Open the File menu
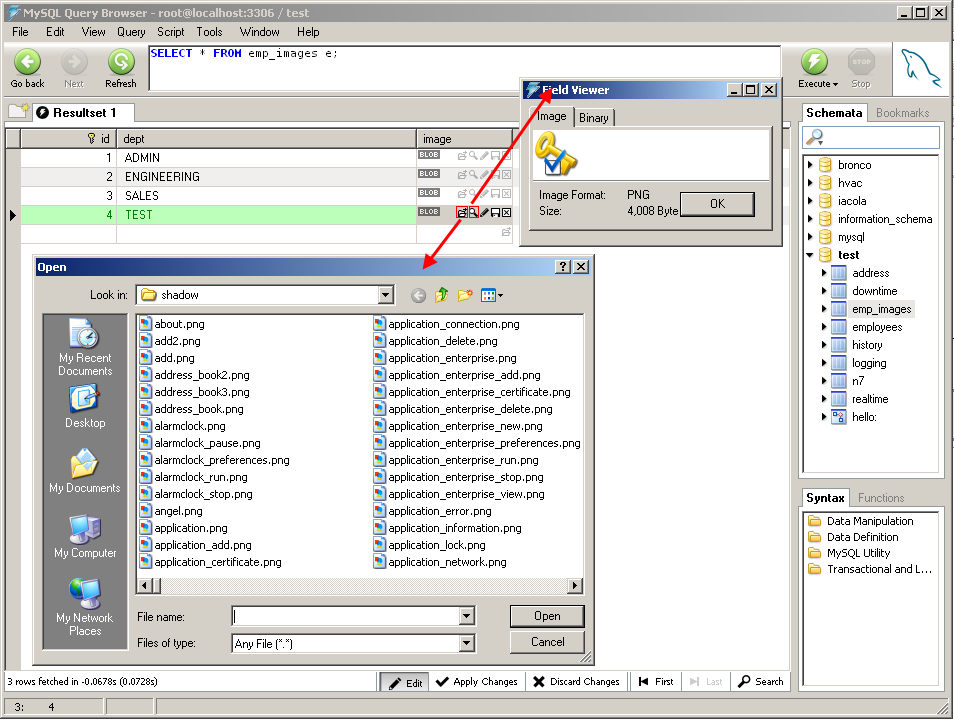Screen dimensions: 954x720 click(x=20, y=32)
